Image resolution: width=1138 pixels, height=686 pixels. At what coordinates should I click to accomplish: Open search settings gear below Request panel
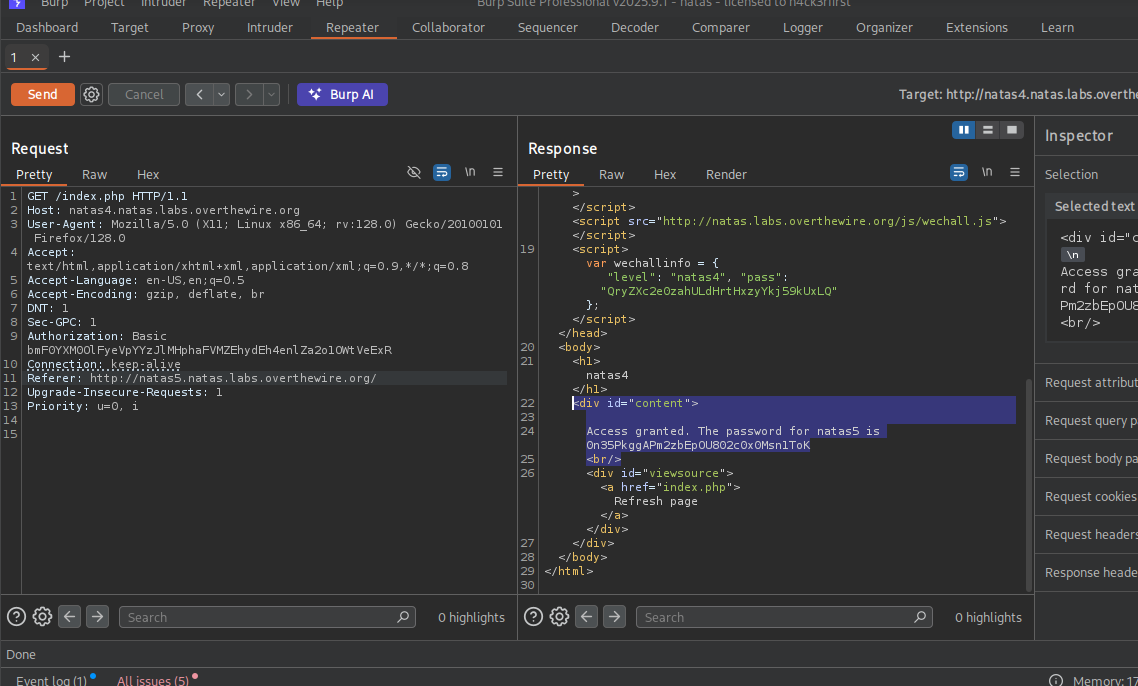(42, 617)
